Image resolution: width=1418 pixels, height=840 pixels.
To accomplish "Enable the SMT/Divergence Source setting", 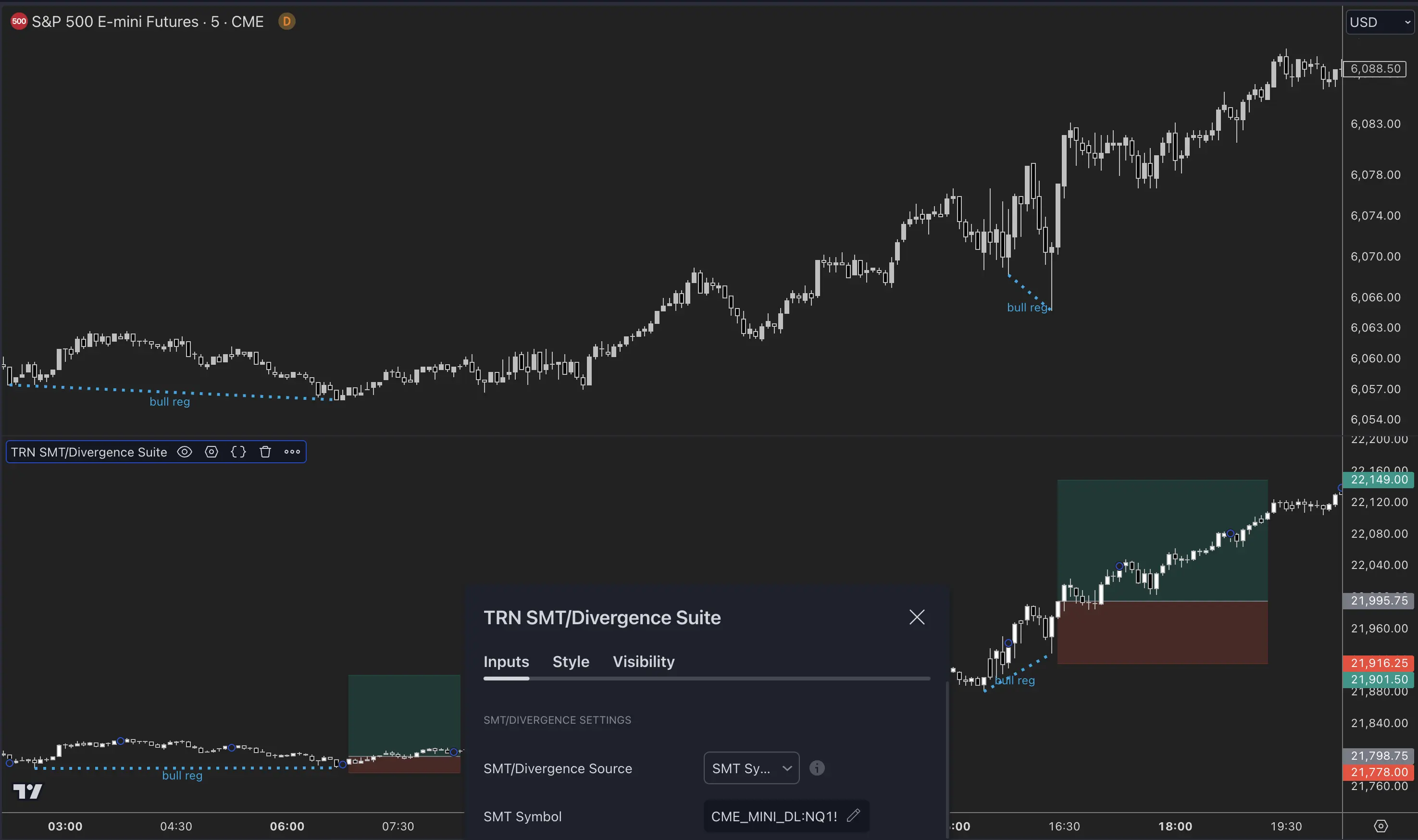I will [x=751, y=768].
